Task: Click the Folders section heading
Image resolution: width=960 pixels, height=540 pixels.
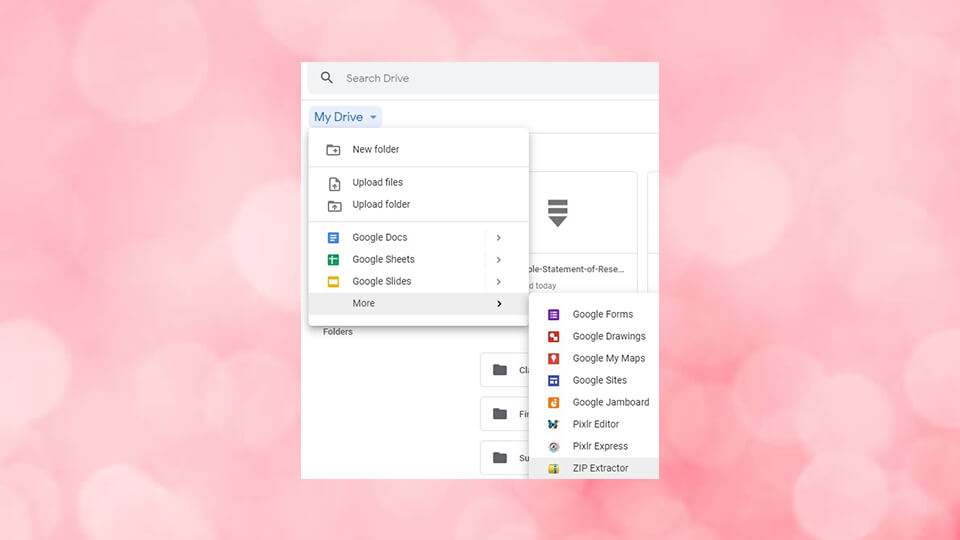Action: point(338,332)
